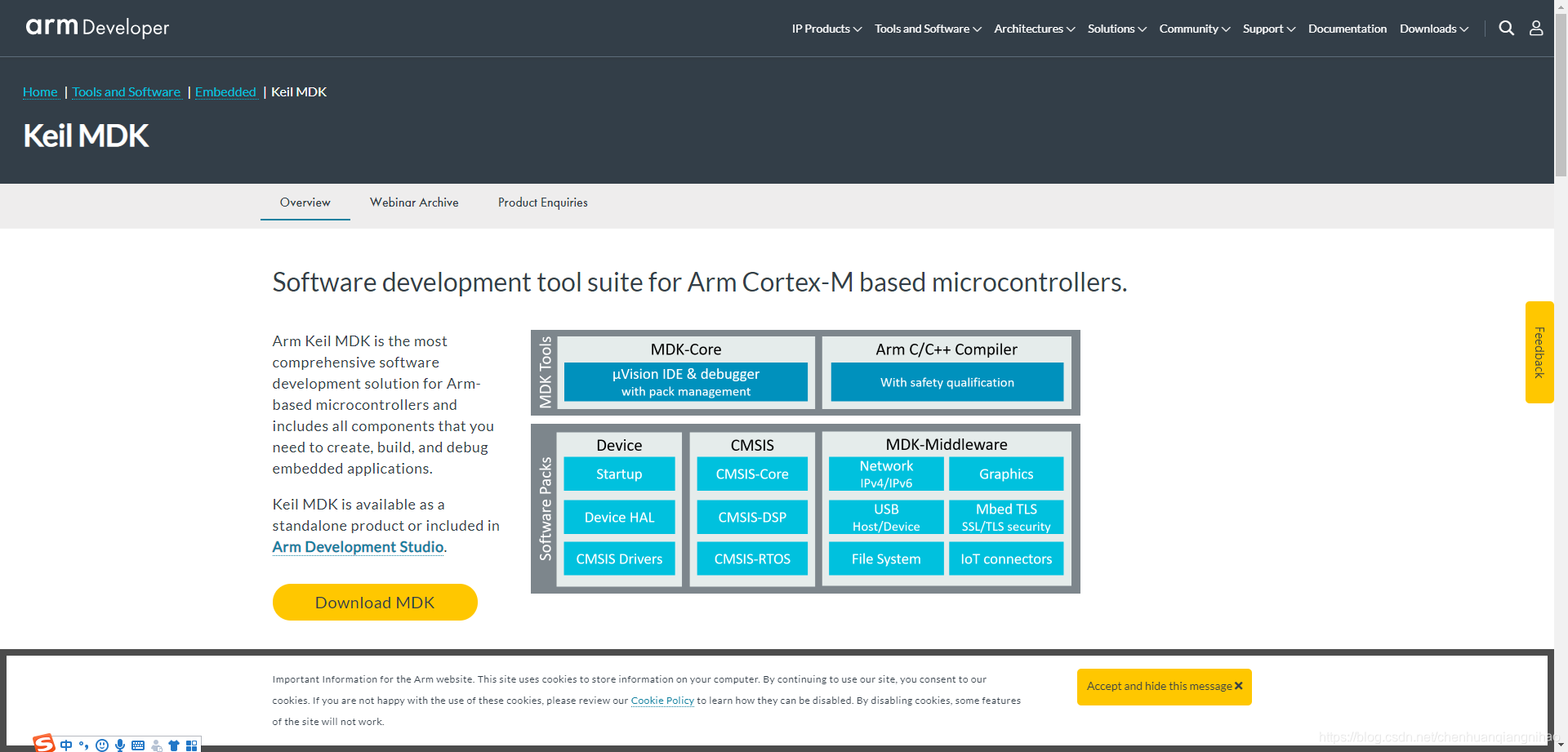Expand the Tools and Software menu
Screen dimensions: 1568x752
tap(928, 29)
